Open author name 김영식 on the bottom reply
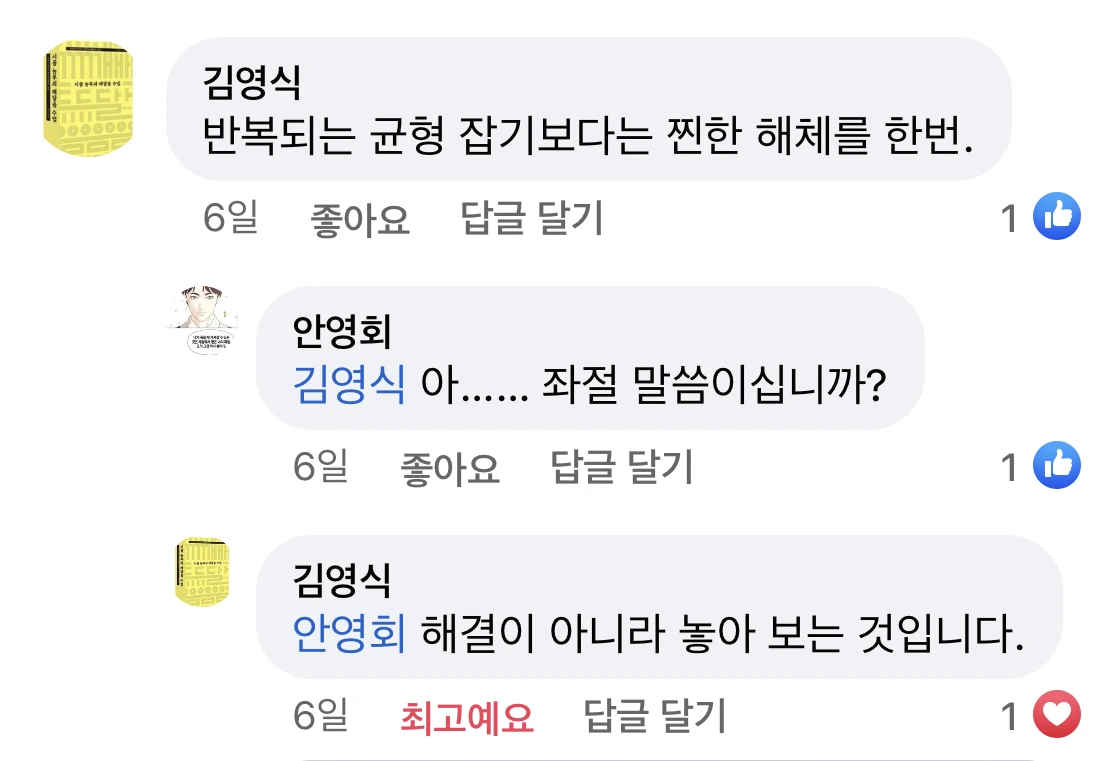This screenshot has width=1117, height=761. click(342, 580)
